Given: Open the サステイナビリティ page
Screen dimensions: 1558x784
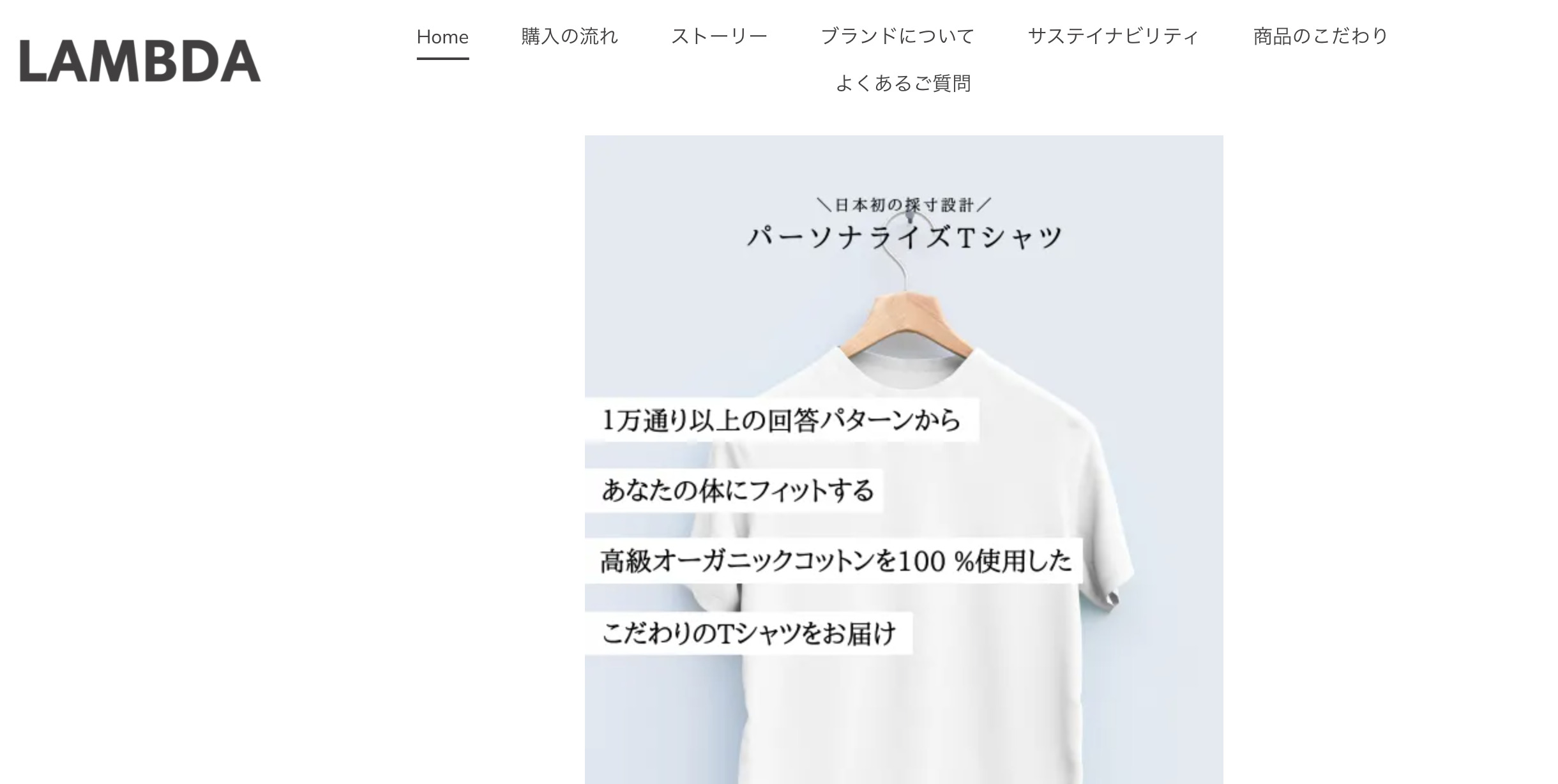Looking at the screenshot, I should pos(1114,36).
